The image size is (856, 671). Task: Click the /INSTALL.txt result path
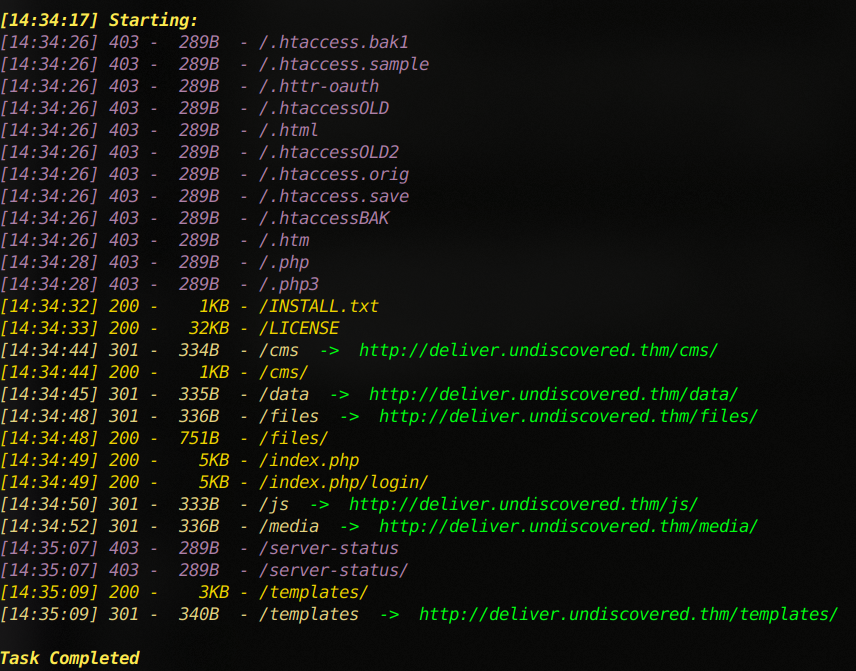(318, 306)
